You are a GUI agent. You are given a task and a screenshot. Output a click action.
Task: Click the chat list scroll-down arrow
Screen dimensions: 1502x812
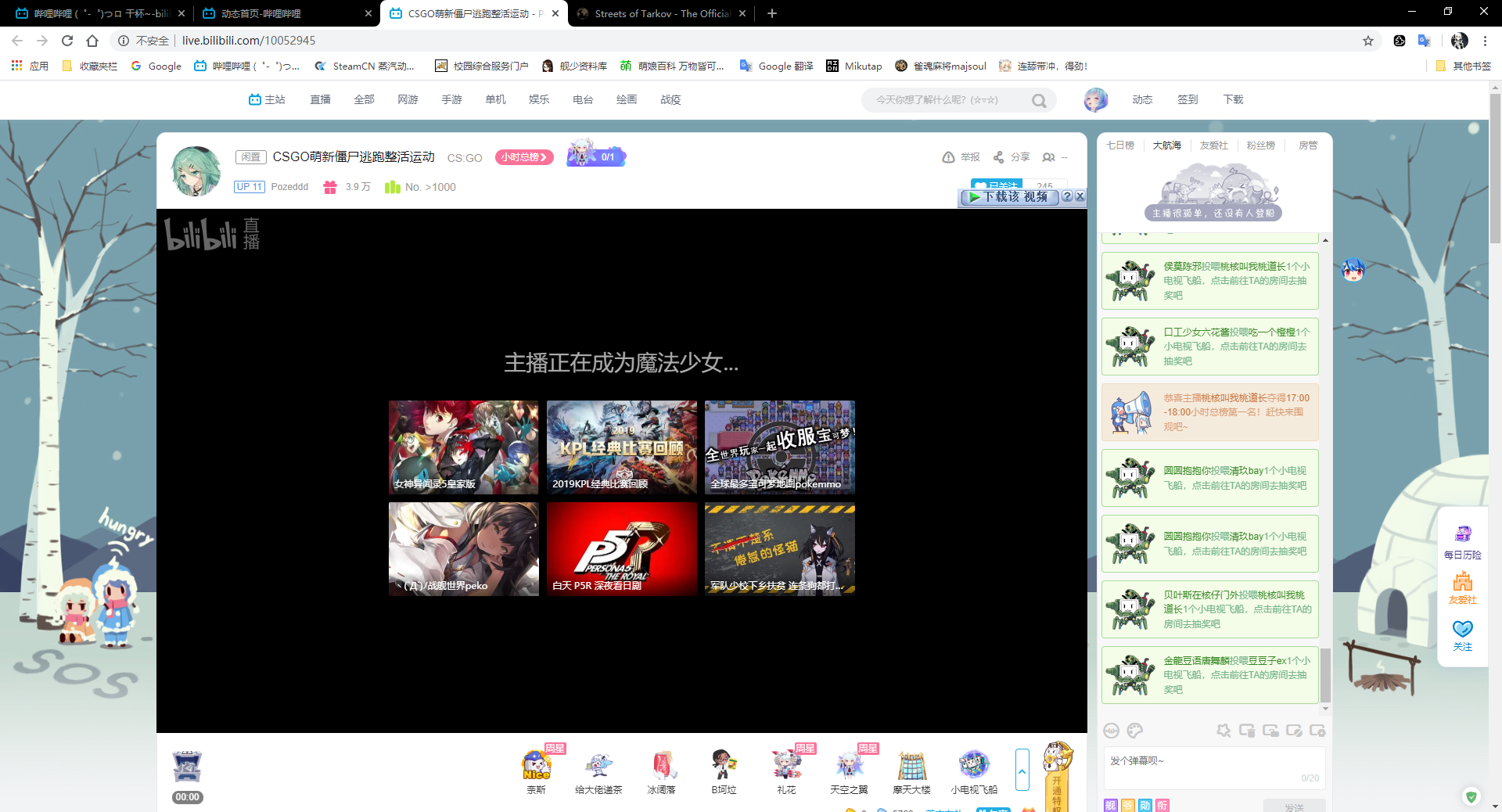coord(1325,709)
